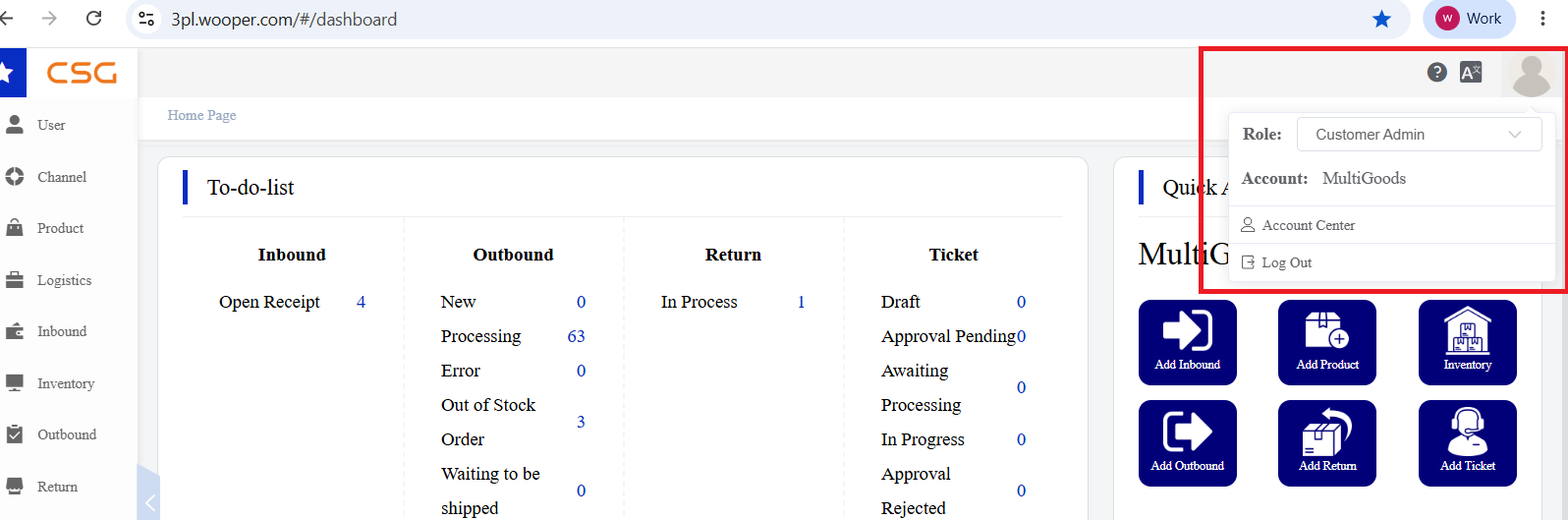Viewport: 1568px width, 520px height.
Task: Open the help question mark icon
Action: [1436, 72]
